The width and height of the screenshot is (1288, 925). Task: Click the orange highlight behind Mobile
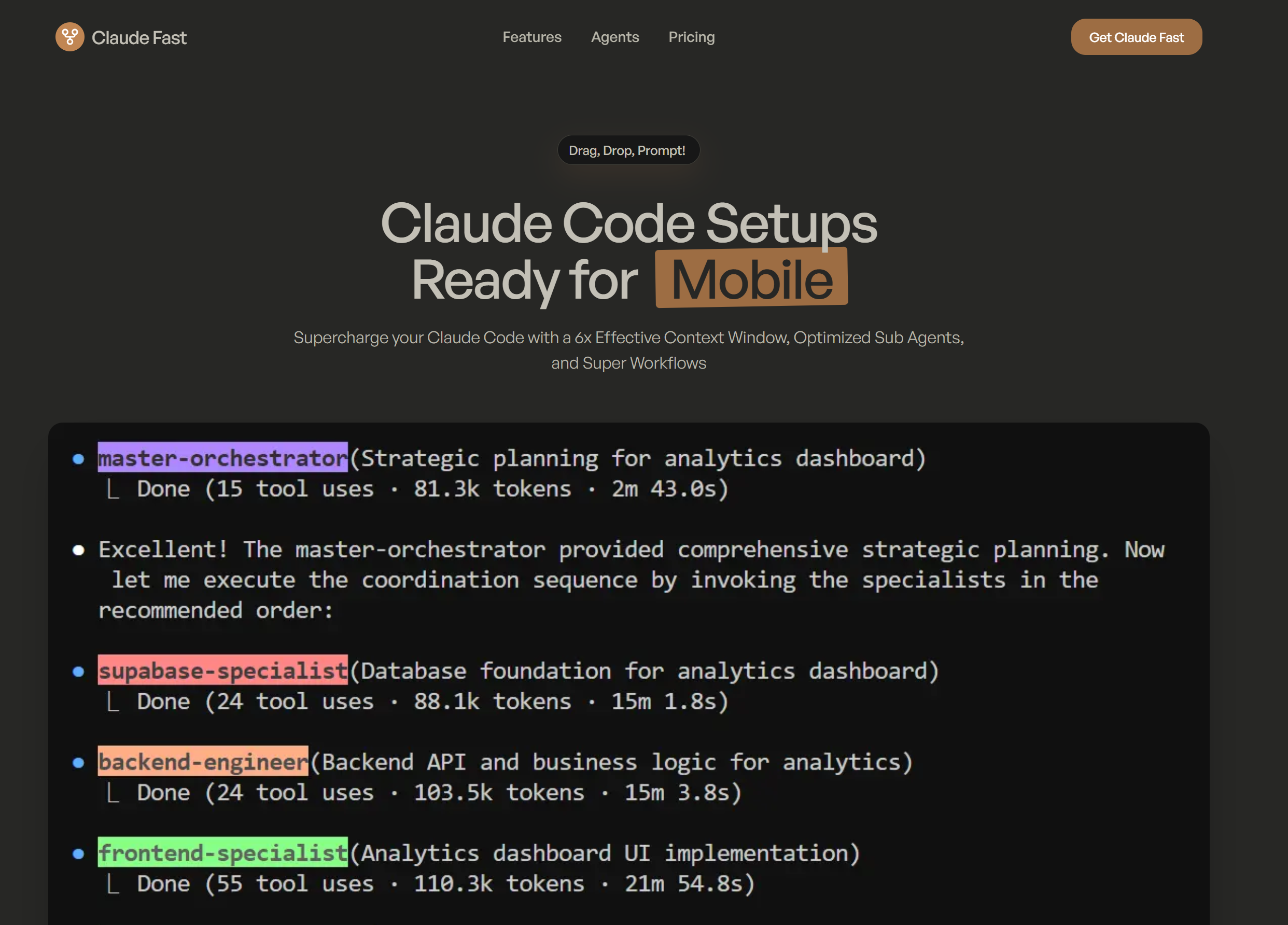[x=751, y=277]
